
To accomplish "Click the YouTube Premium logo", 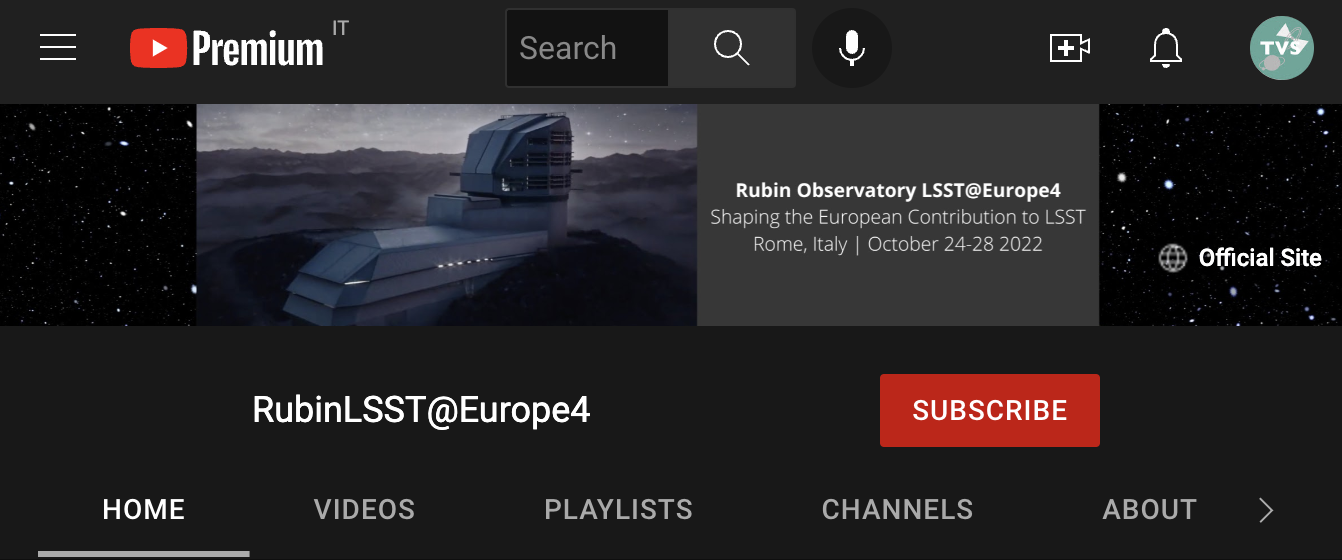I will coord(227,47).
